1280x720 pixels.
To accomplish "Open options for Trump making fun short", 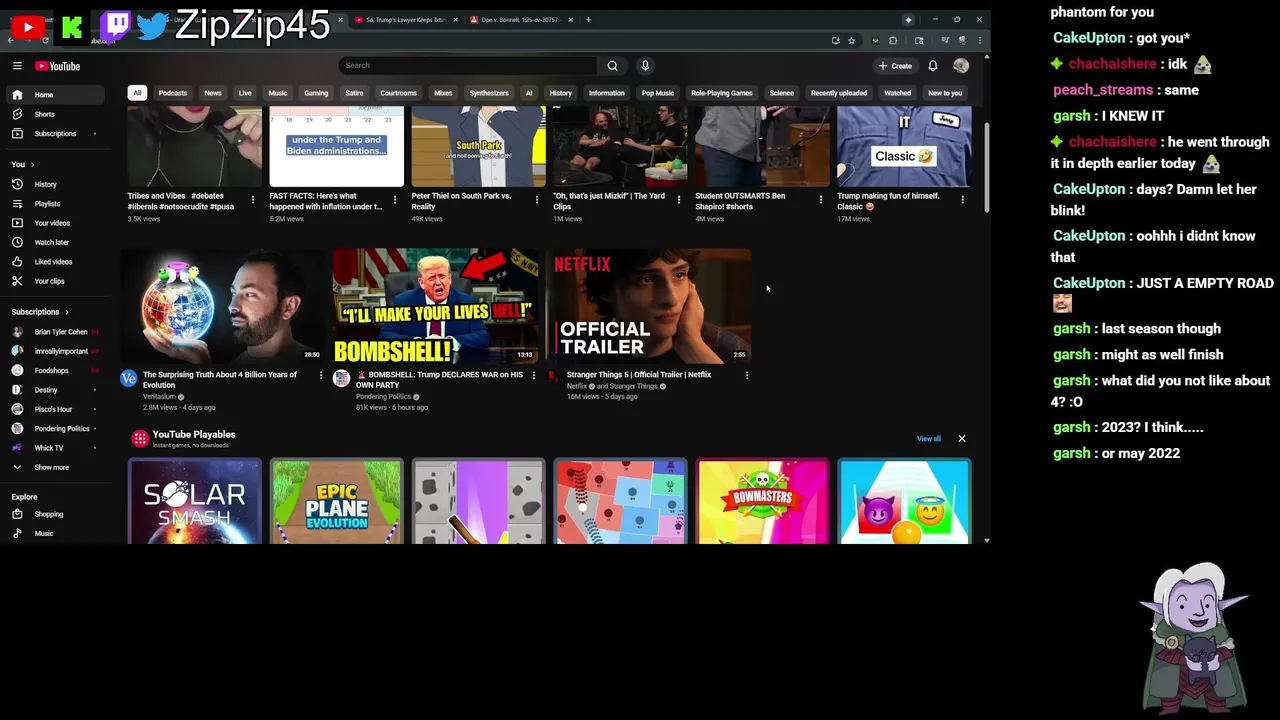I will [963, 200].
